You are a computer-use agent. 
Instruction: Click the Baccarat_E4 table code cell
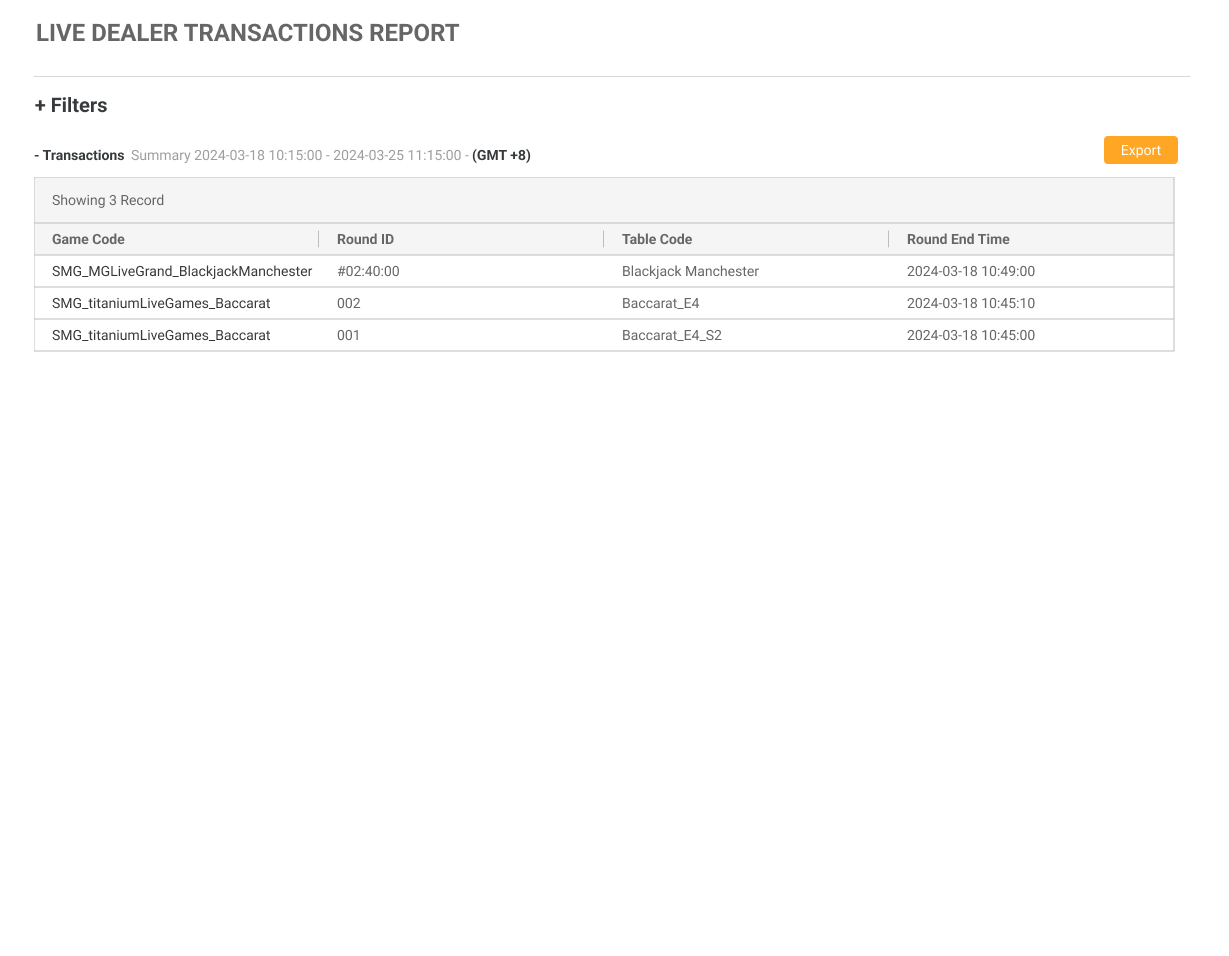[x=660, y=303]
